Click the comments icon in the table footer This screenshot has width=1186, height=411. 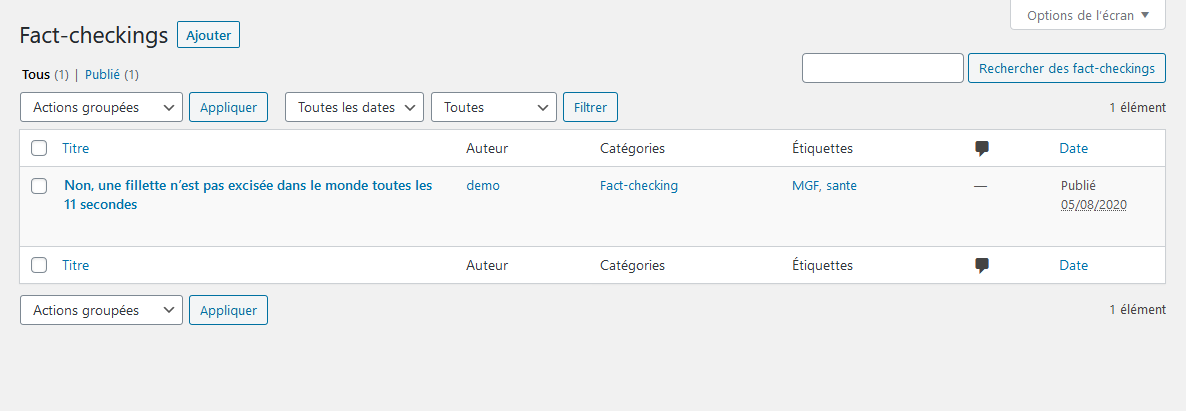coord(982,265)
